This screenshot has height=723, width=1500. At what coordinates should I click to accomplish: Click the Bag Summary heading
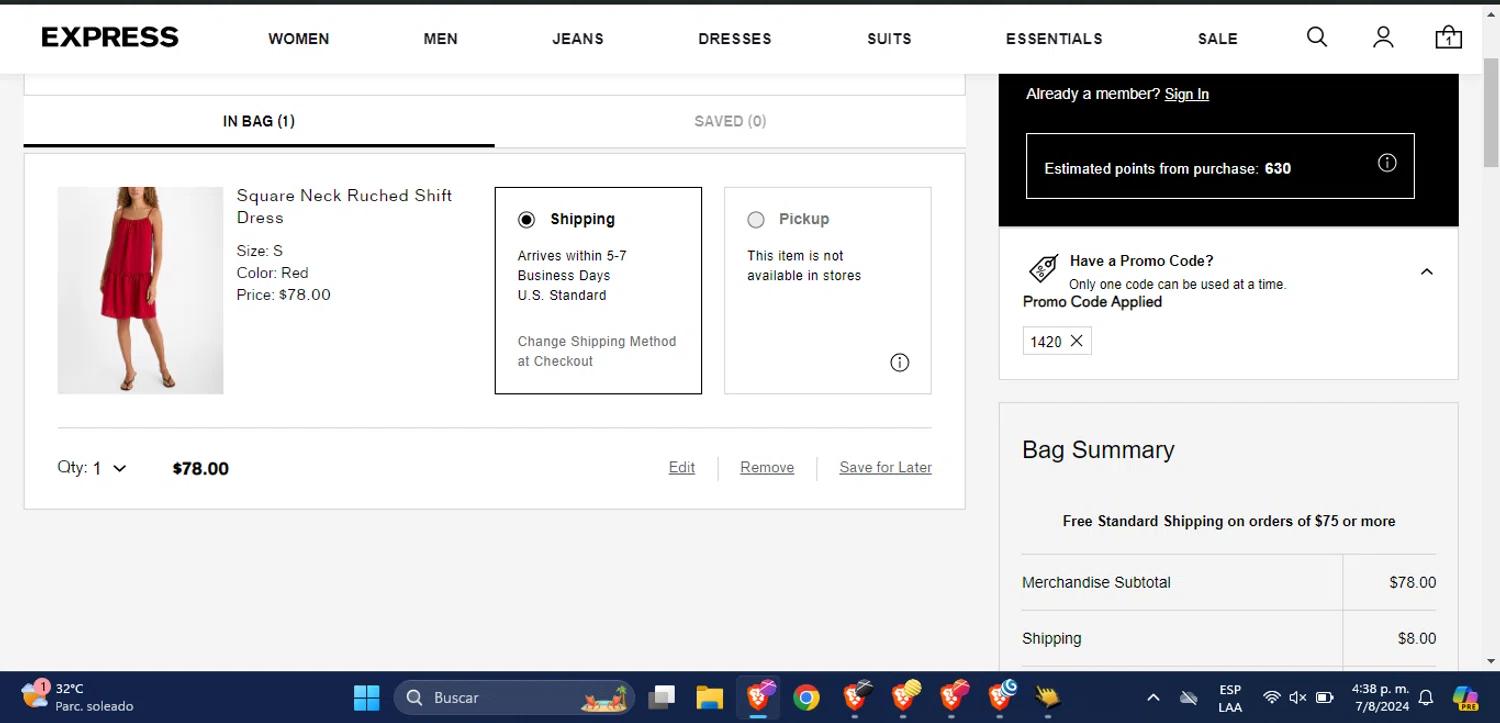1098,450
